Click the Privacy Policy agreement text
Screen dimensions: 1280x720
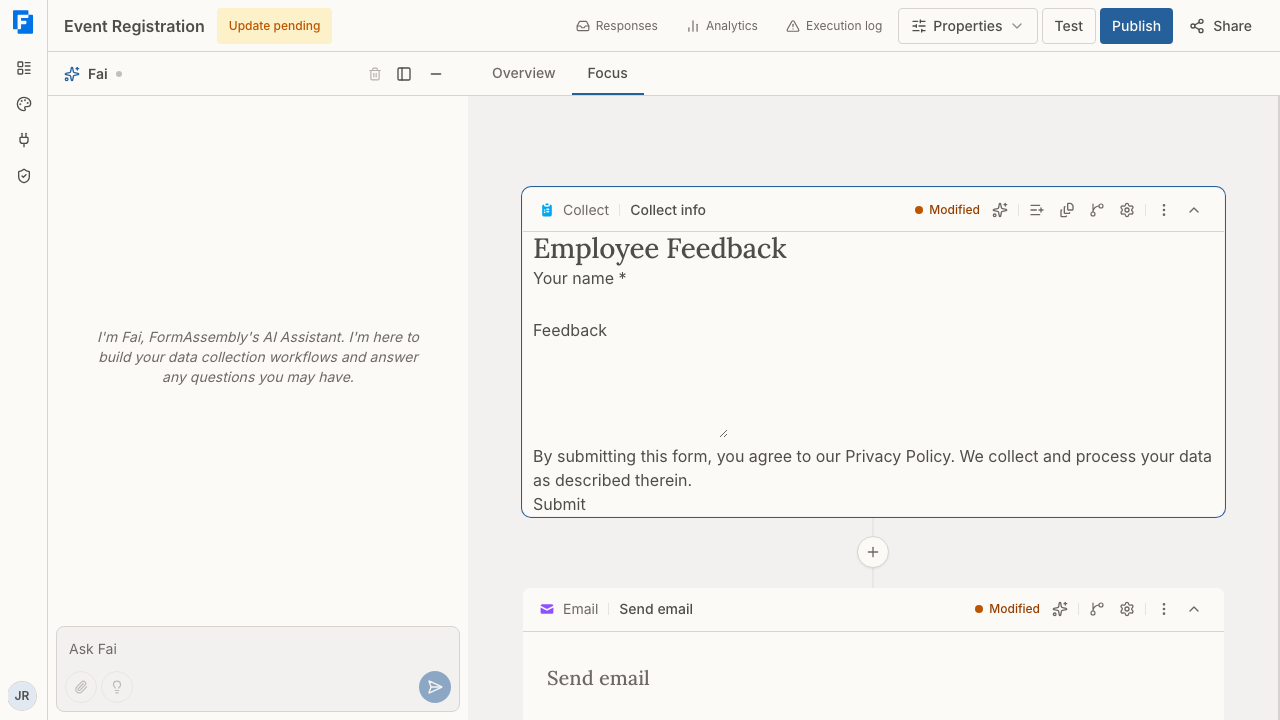(x=872, y=468)
